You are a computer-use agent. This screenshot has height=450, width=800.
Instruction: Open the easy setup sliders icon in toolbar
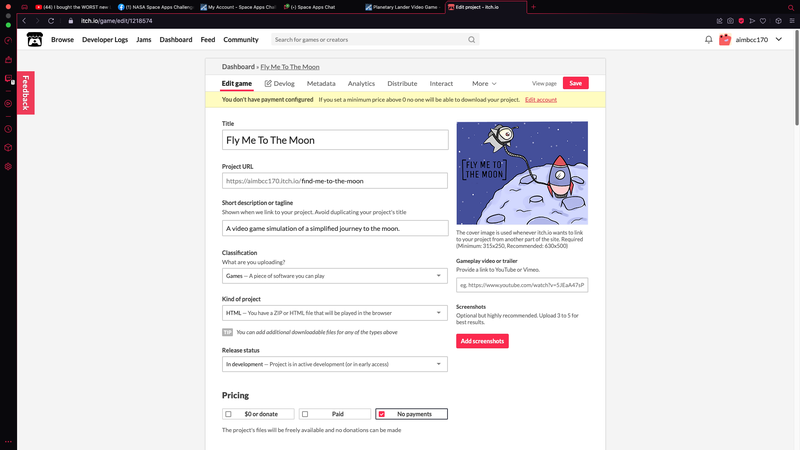click(x=792, y=21)
